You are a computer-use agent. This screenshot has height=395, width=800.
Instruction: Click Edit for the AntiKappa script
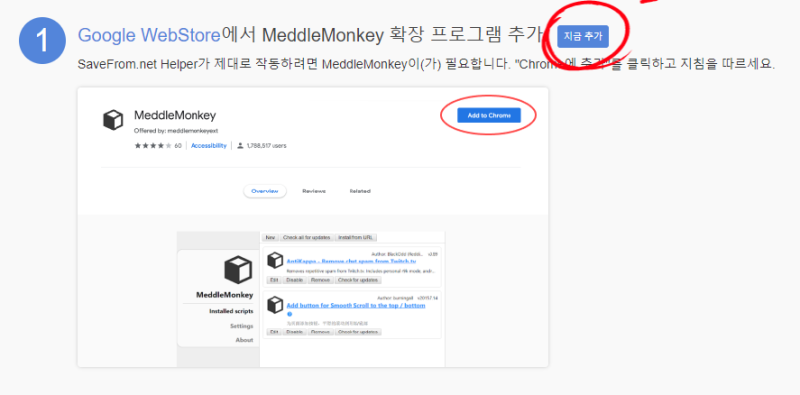pyautogui.click(x=274, y=280)
